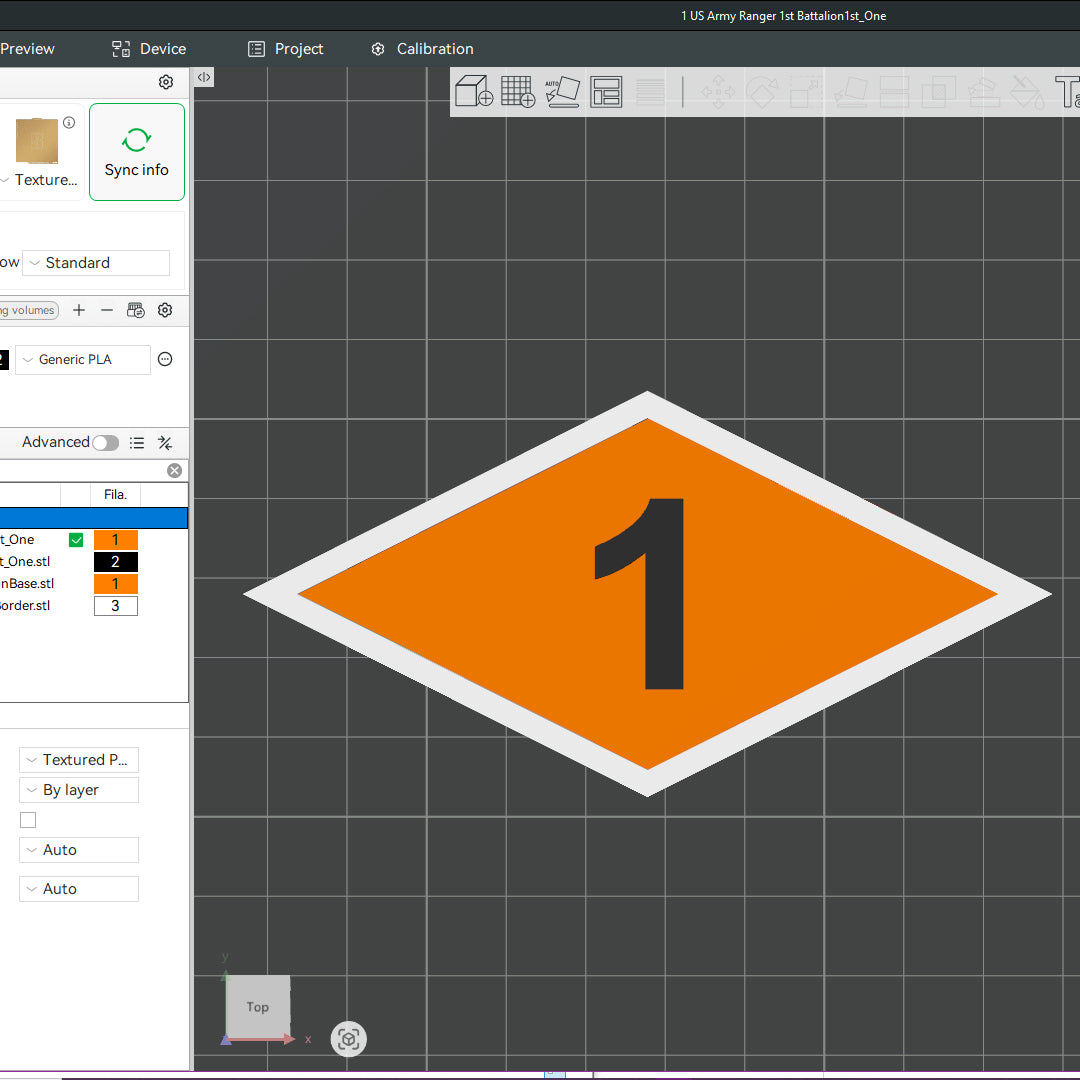The width and height of the screenshot is (1080, 1080).
Task: Open the view orientation cube labeled Top
Action: click(x=258, y=1007)
